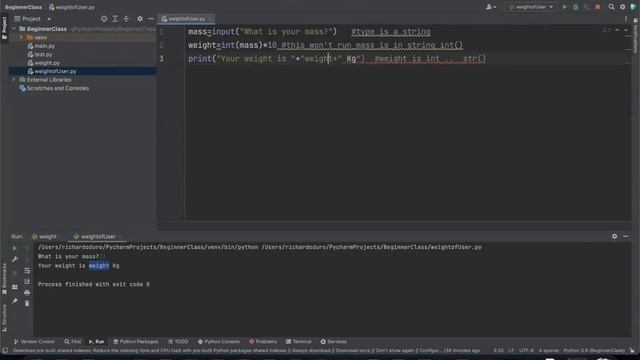Click 'Process finished with exit code 0' text
Viewport: 640px width, 360px height.
click(94, 284)
